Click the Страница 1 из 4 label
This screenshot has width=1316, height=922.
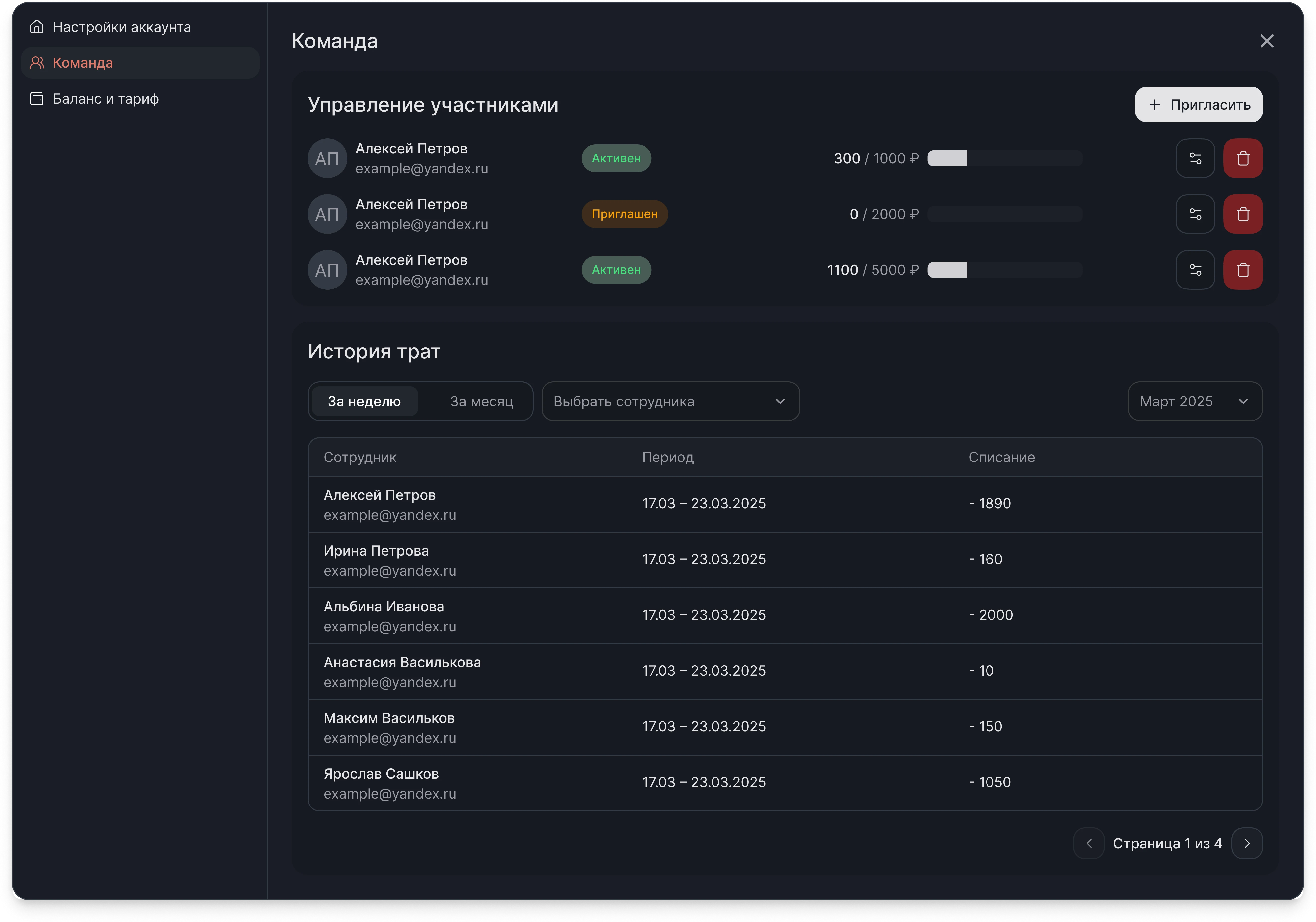tap(1167, 843)
